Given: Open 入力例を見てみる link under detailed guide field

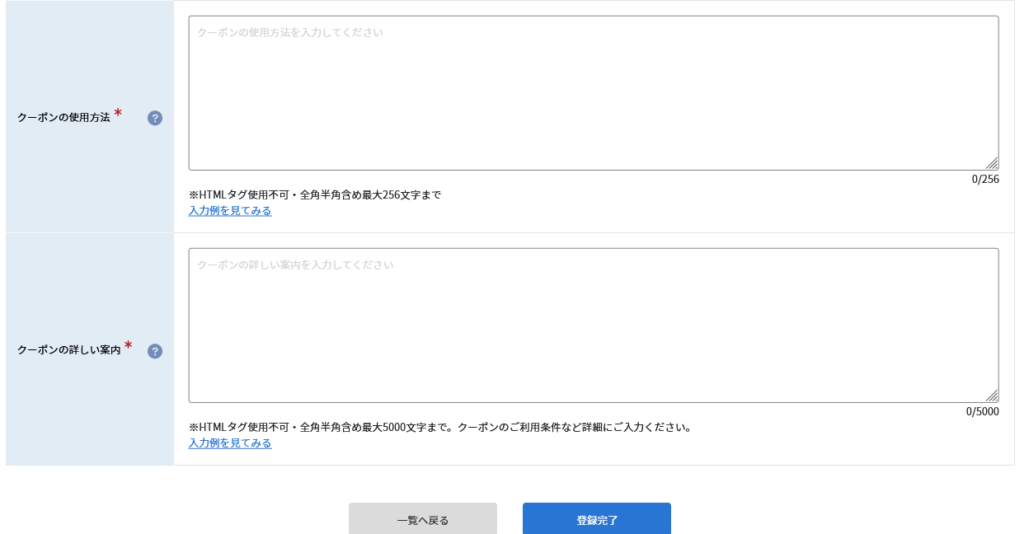Looking at the screenshot, I should click(230, 443).
